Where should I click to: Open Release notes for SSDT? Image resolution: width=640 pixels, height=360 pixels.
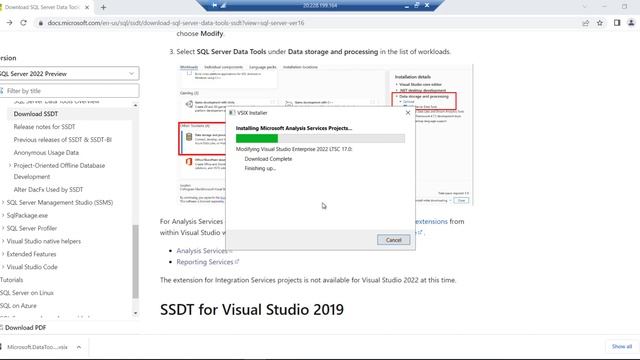(x=44, y=127)
